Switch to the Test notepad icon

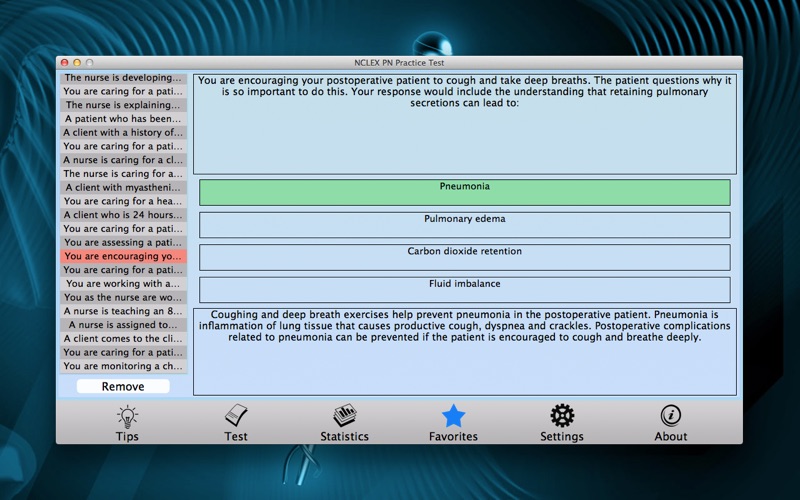[236, 416]
